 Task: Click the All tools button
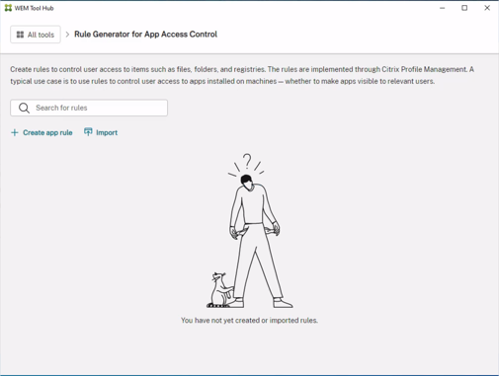(35, 34)
